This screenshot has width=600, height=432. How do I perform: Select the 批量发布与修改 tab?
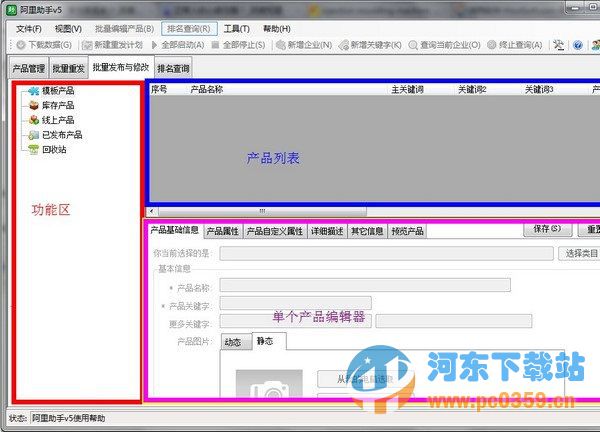[121, 67]
